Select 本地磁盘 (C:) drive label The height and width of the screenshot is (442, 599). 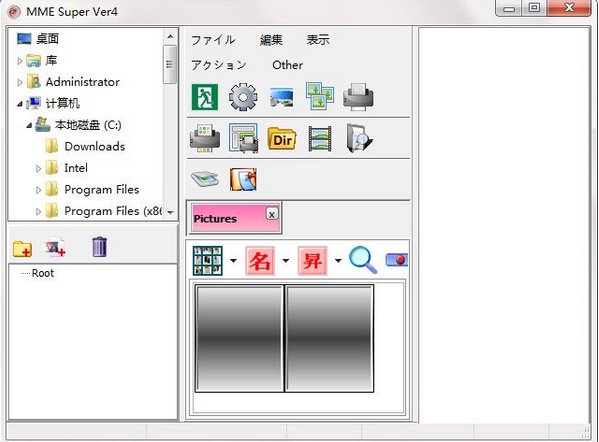click(x=88, y=125)
